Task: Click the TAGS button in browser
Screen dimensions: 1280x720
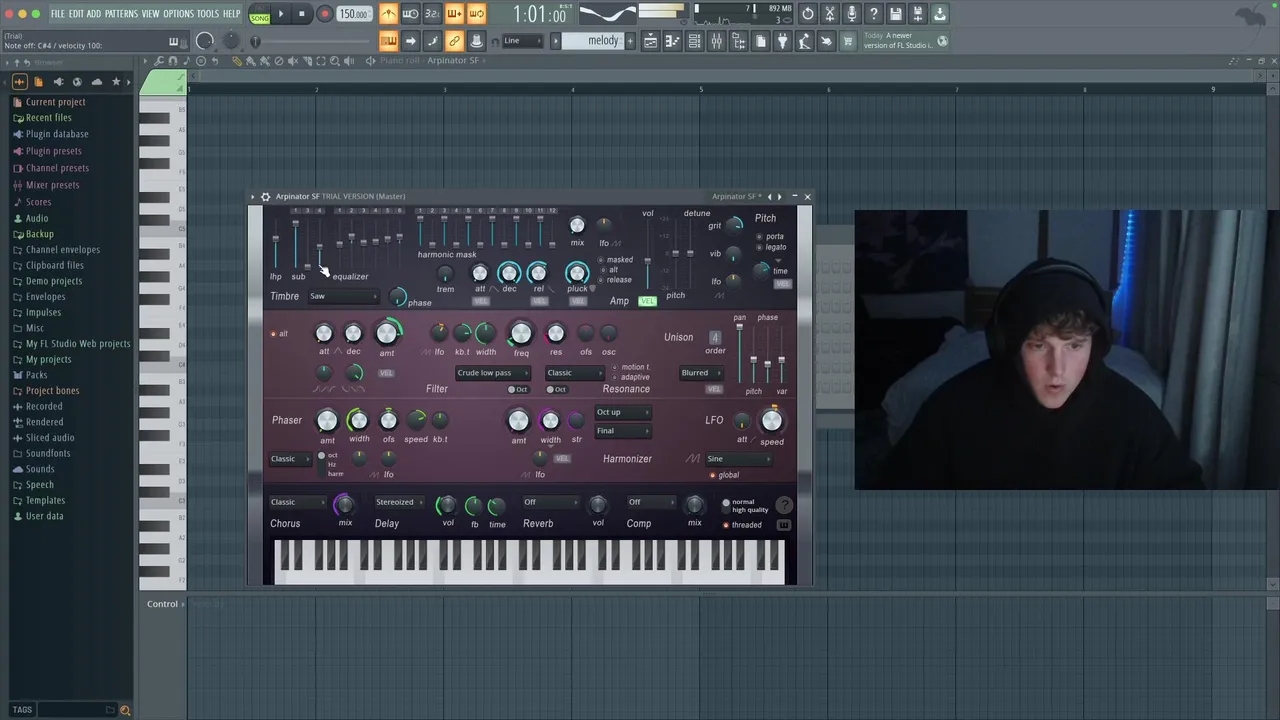Action: click(x=22, y=710)
